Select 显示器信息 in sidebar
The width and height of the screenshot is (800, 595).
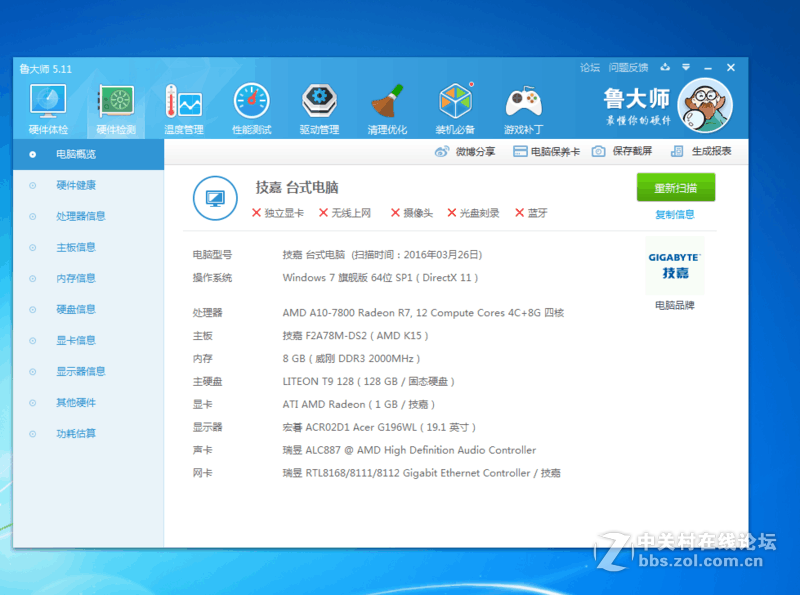[88, 371]
